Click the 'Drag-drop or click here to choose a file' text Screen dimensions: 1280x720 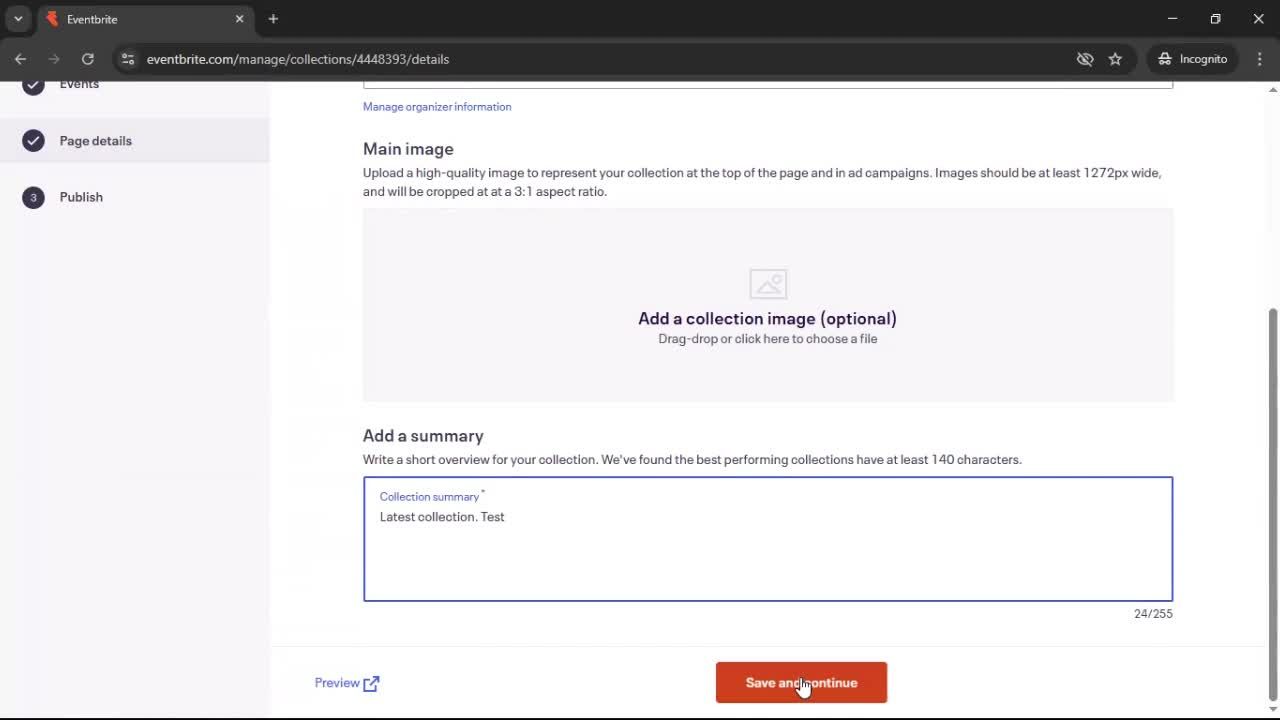tap(768, 339)
